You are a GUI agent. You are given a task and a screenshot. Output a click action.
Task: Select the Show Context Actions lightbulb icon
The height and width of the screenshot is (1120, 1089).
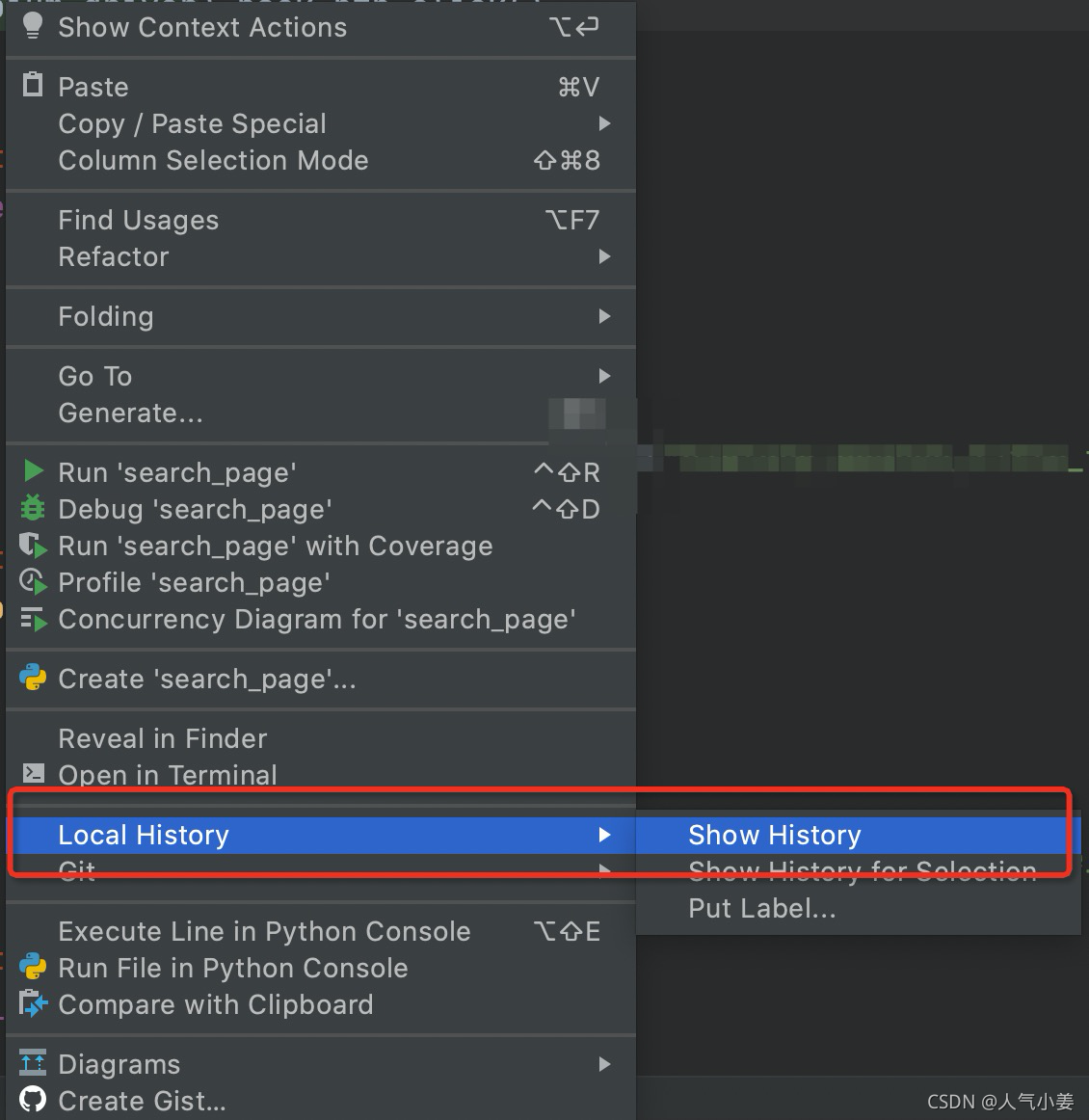click(32, 27)
